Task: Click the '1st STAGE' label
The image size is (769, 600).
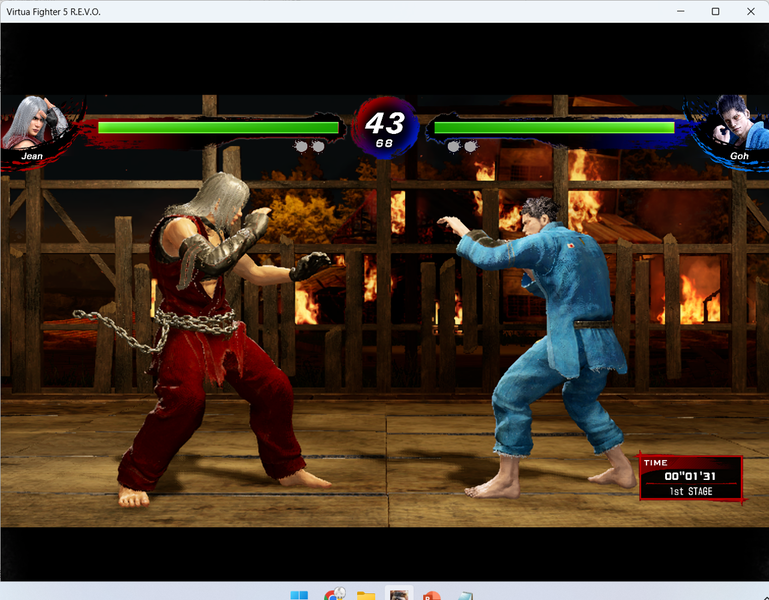Action: click(691, 491)
